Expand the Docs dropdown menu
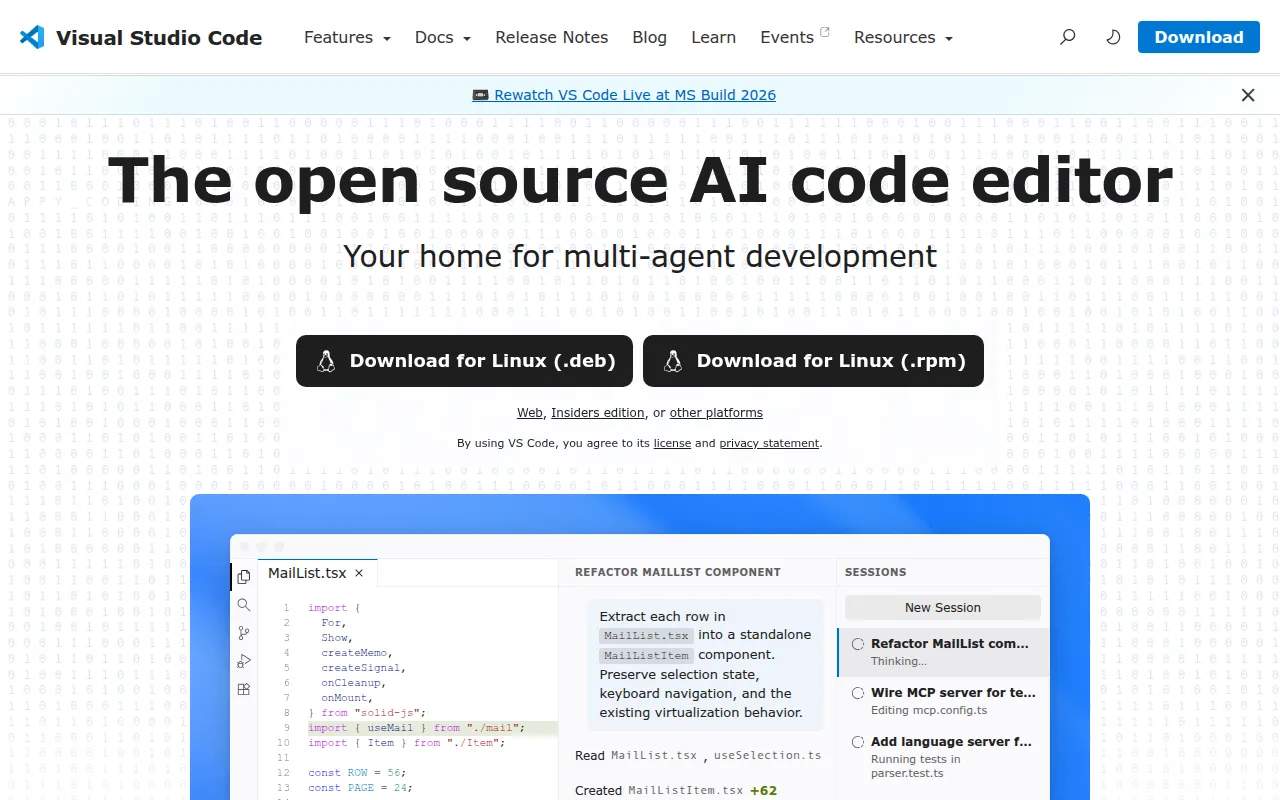 (443, 37)
